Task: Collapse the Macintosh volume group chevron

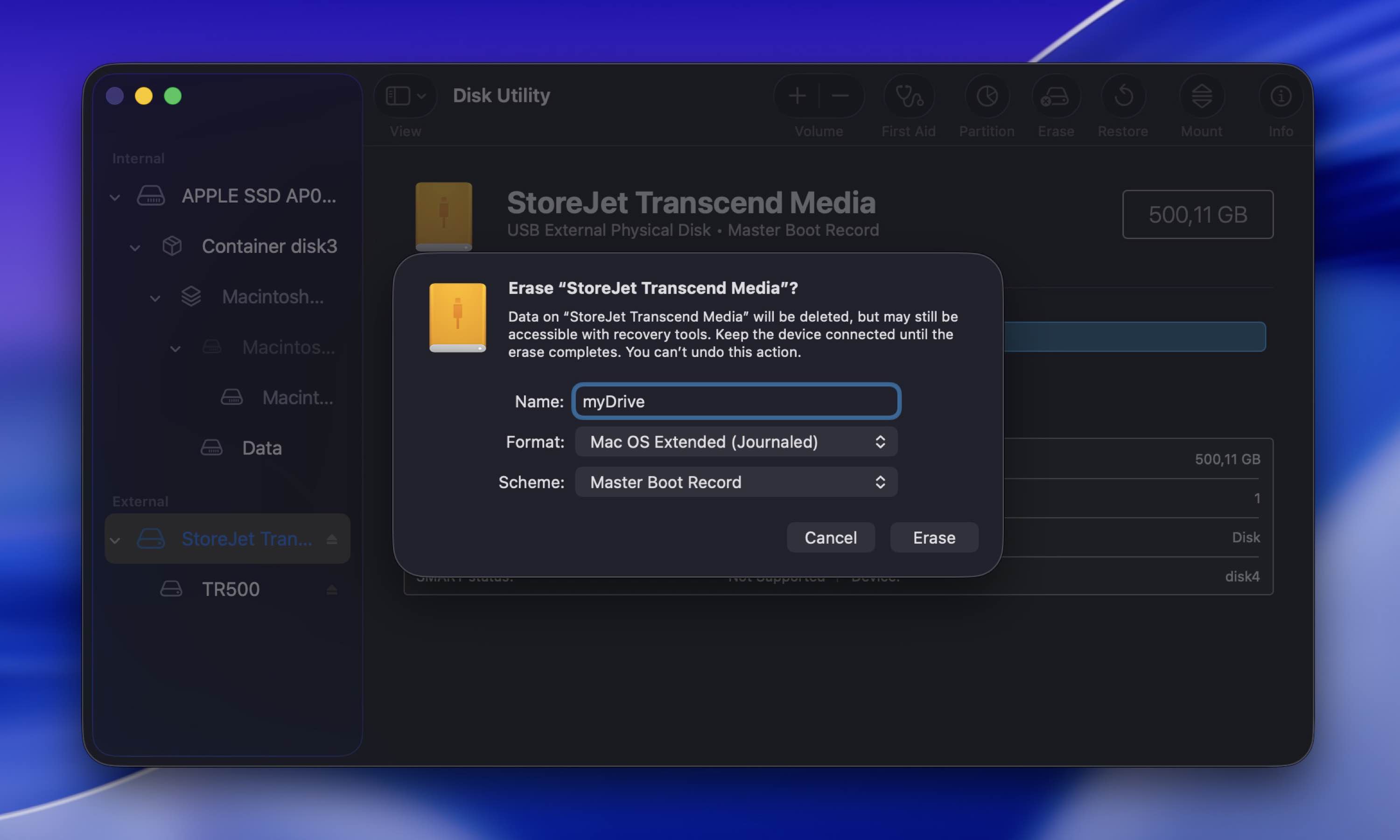Action: 155,298
